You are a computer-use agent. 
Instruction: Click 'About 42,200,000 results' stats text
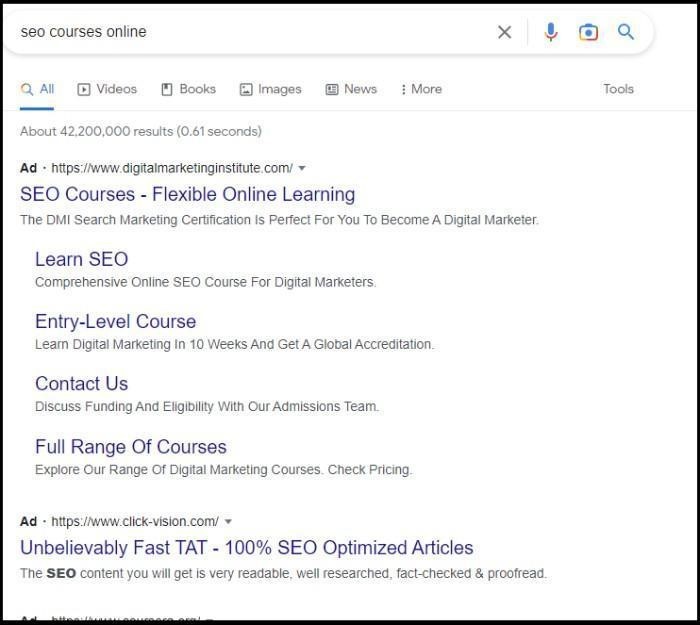coord(141,131)
